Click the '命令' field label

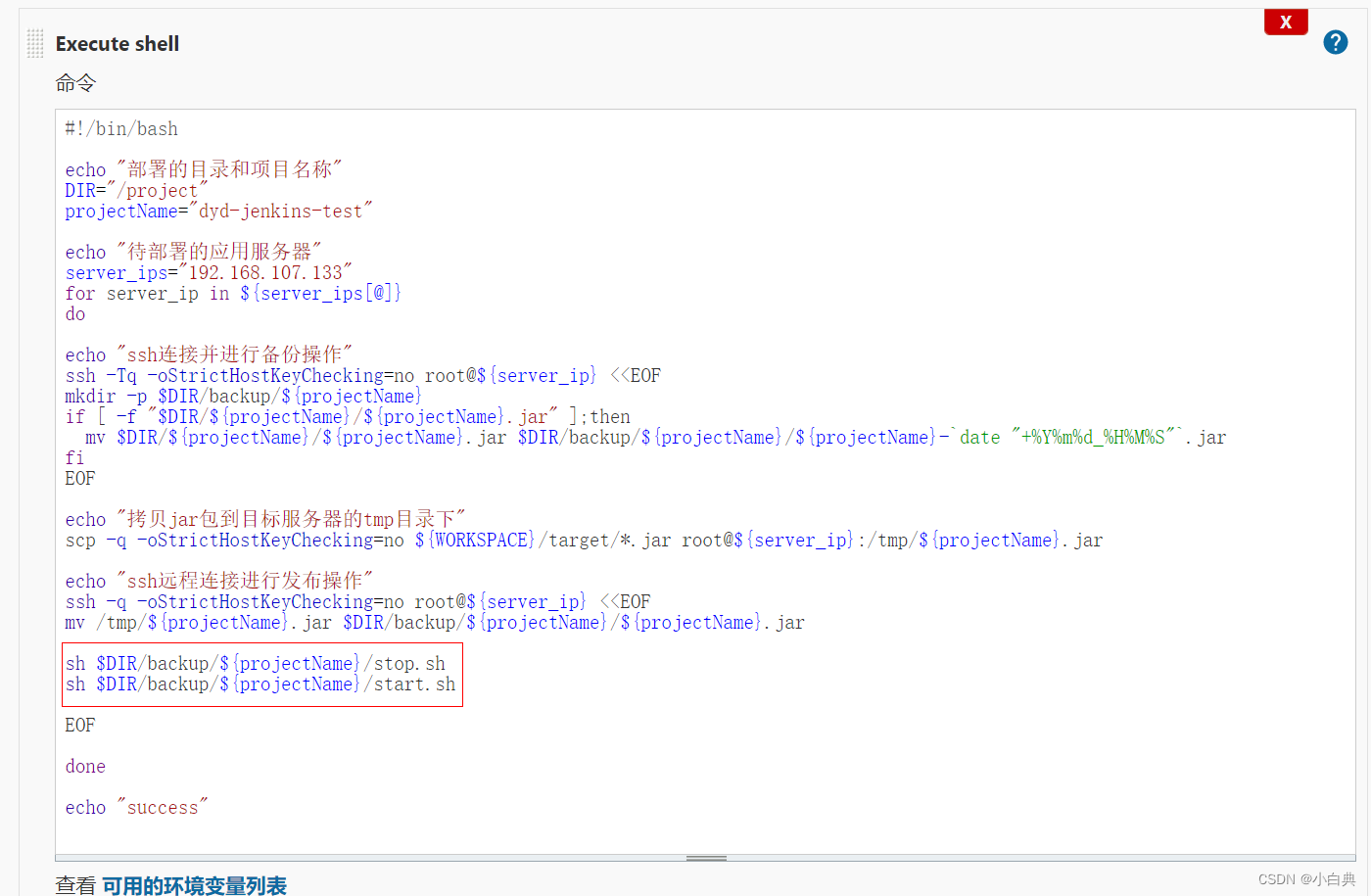(x=75, y=83)
